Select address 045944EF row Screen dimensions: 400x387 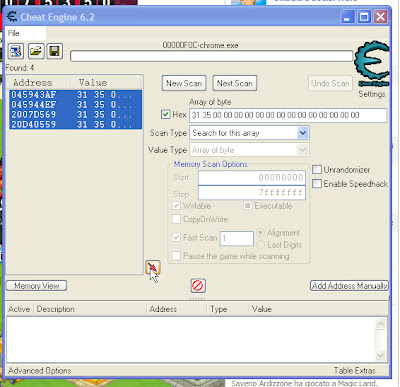pyautogui.click(x=75, y=105)
